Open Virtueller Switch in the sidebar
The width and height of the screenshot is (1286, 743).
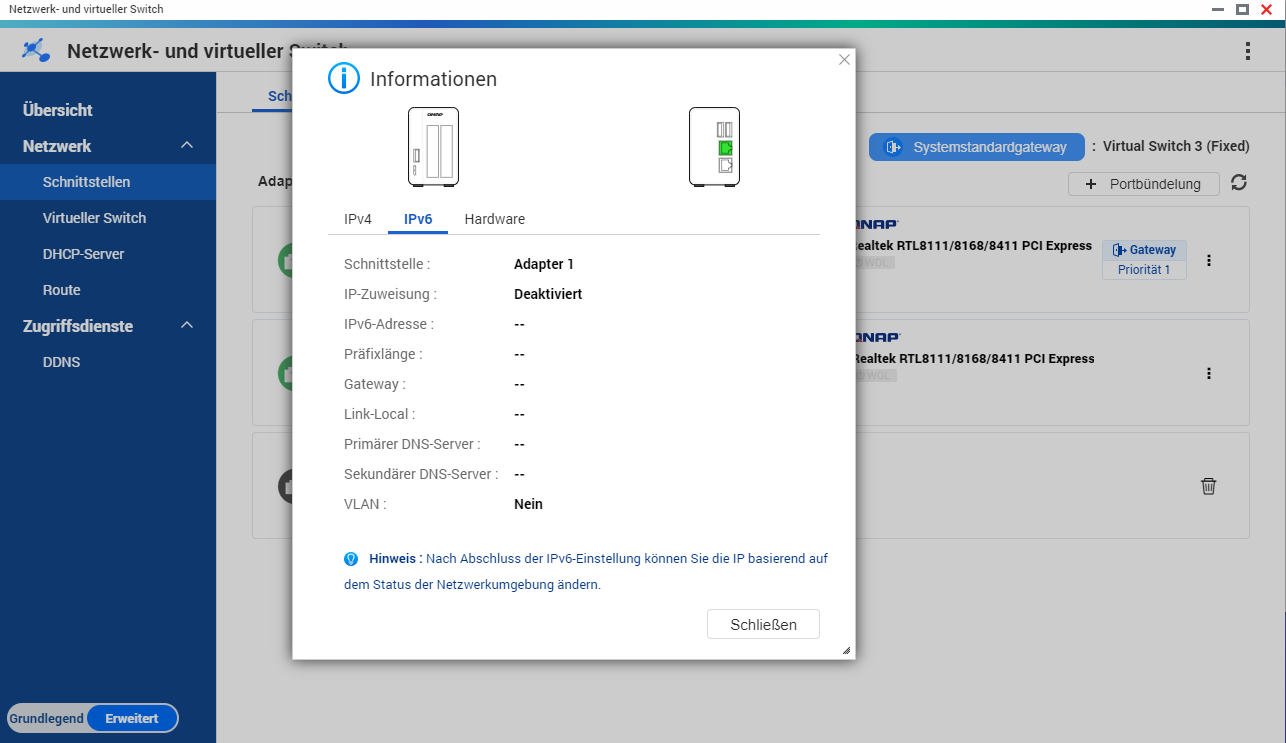pyautogui.click(x=108, y=218)
